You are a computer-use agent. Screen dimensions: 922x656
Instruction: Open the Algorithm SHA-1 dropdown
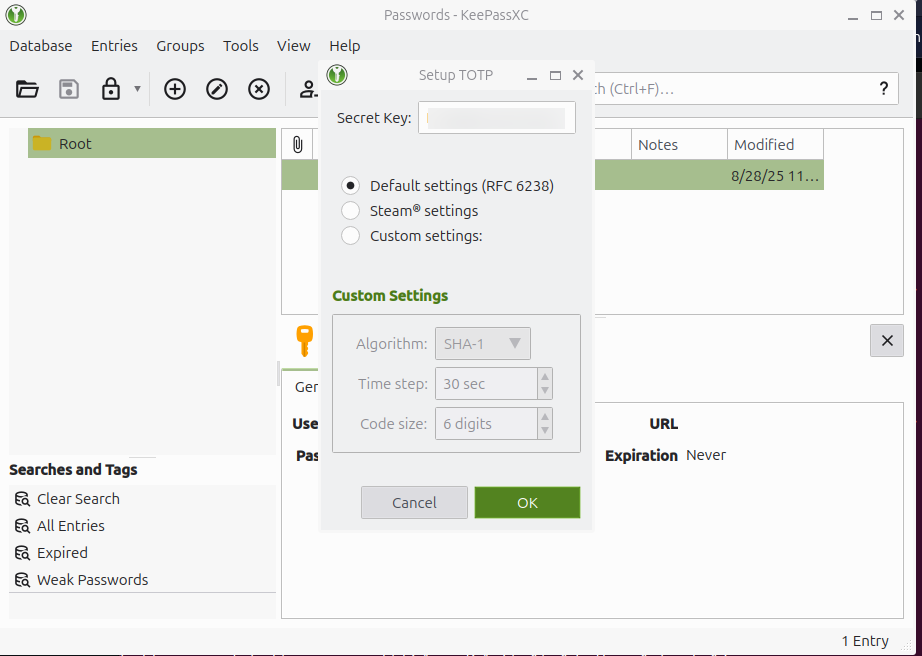pos(483,344)
